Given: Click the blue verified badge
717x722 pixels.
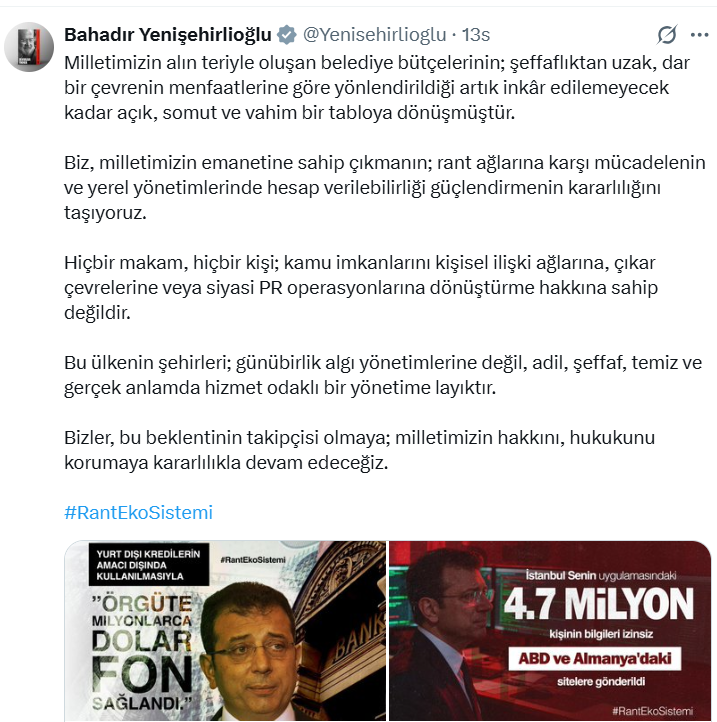Looking at the screenshot, I should (286, 35).
